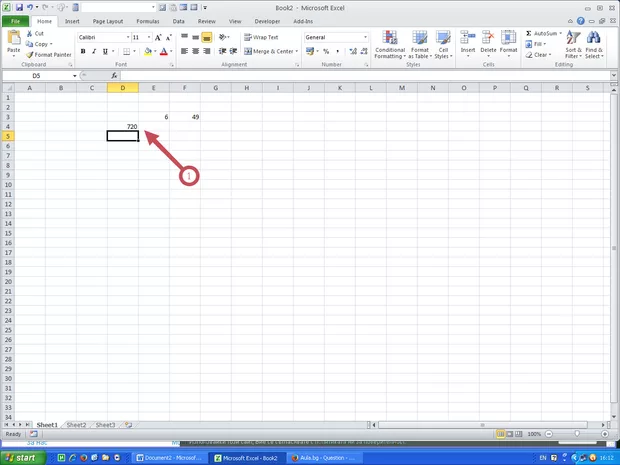Click the Insert Function fx button

click(114, 76)
